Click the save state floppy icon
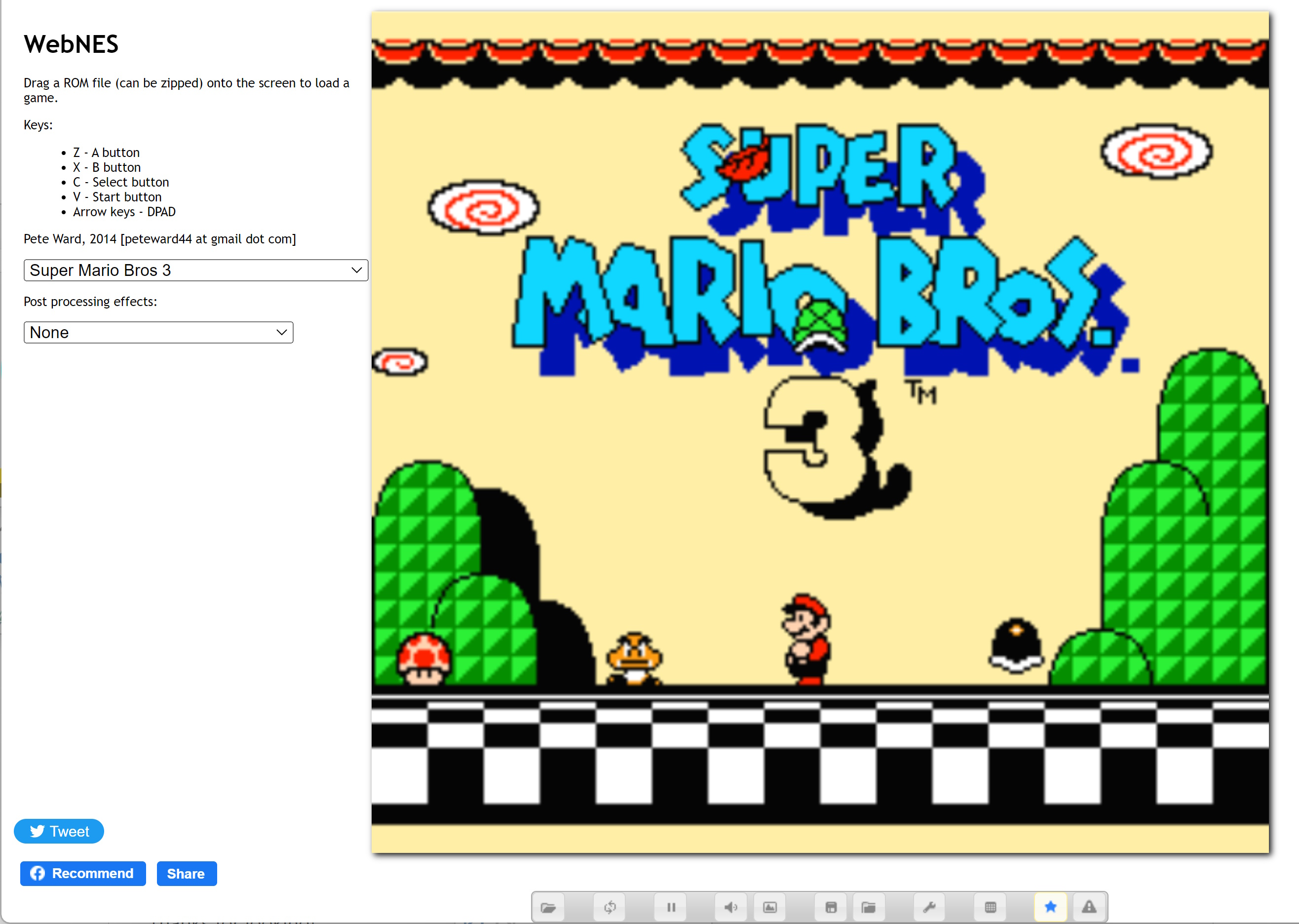 click(830, 907)
